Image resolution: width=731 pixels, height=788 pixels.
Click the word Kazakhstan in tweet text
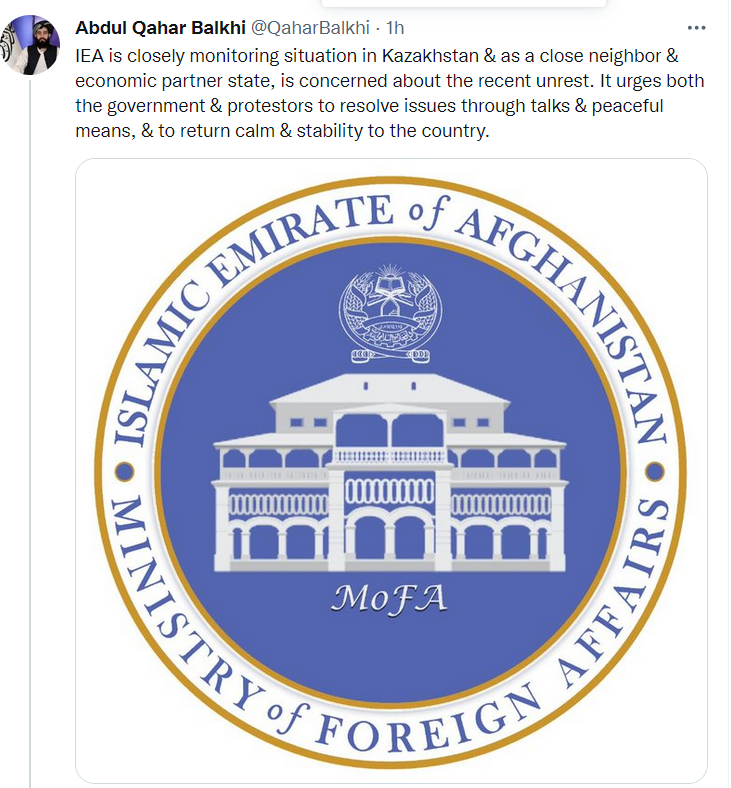pos(428,56)
